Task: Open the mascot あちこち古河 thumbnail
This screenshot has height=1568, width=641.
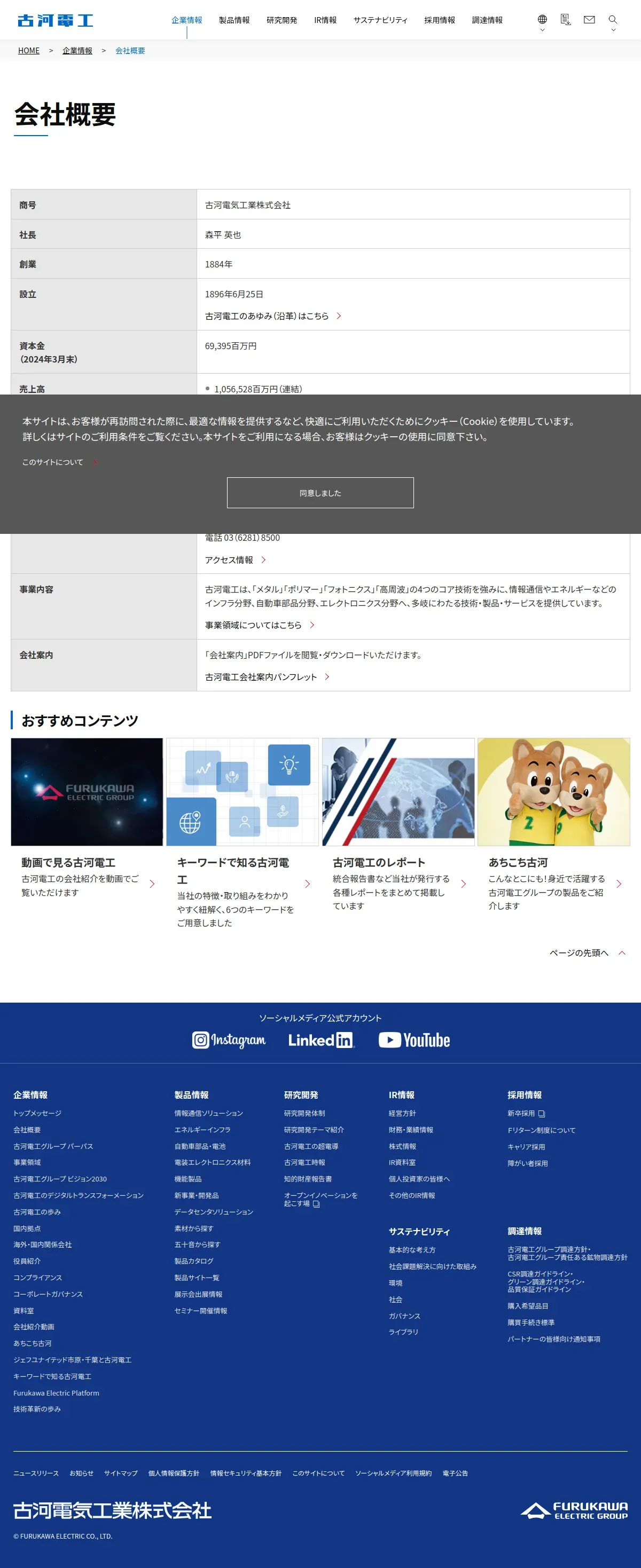Action: [553, 791]
